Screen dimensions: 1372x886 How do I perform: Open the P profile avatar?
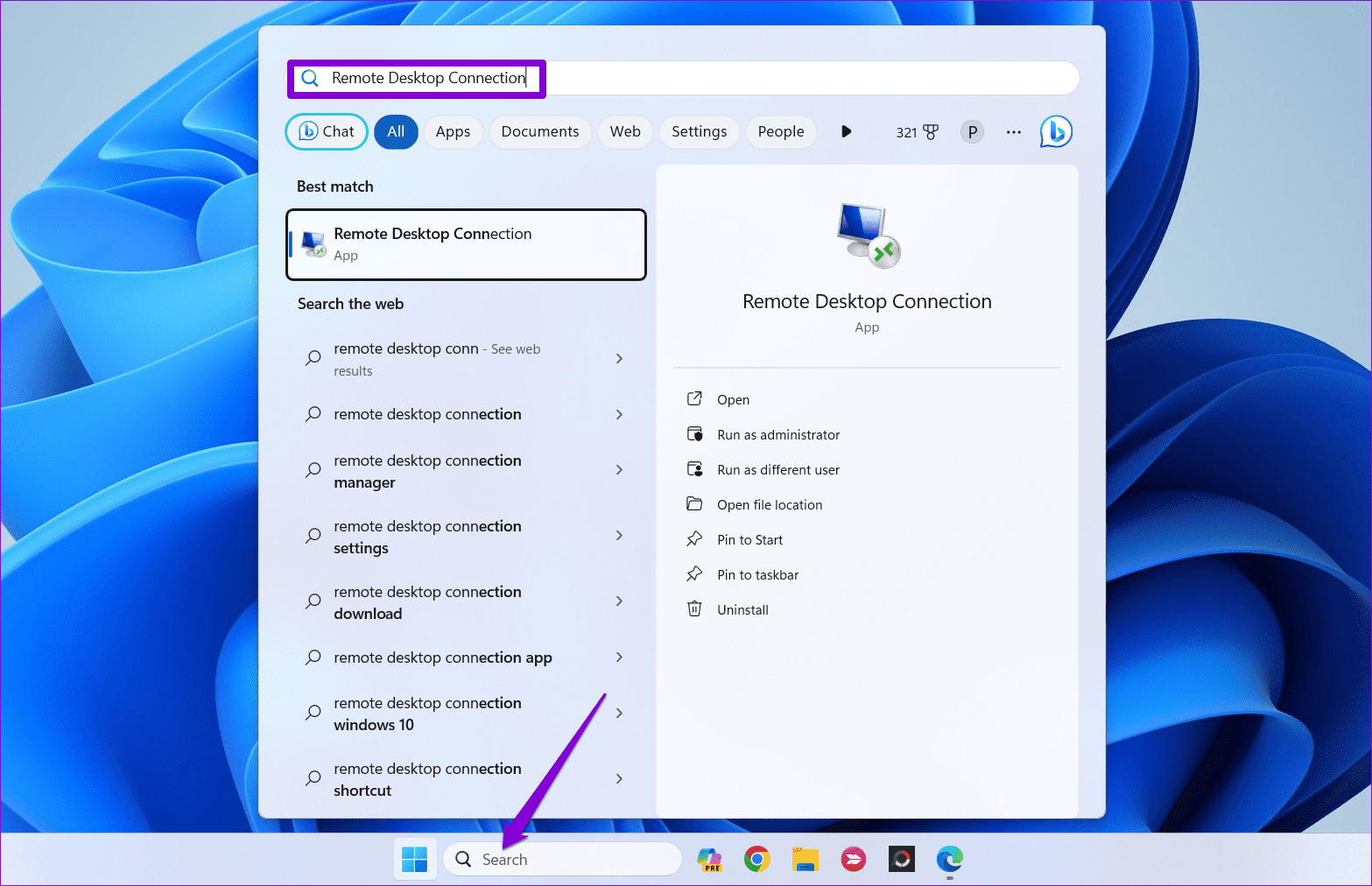[x=972, y=132]
